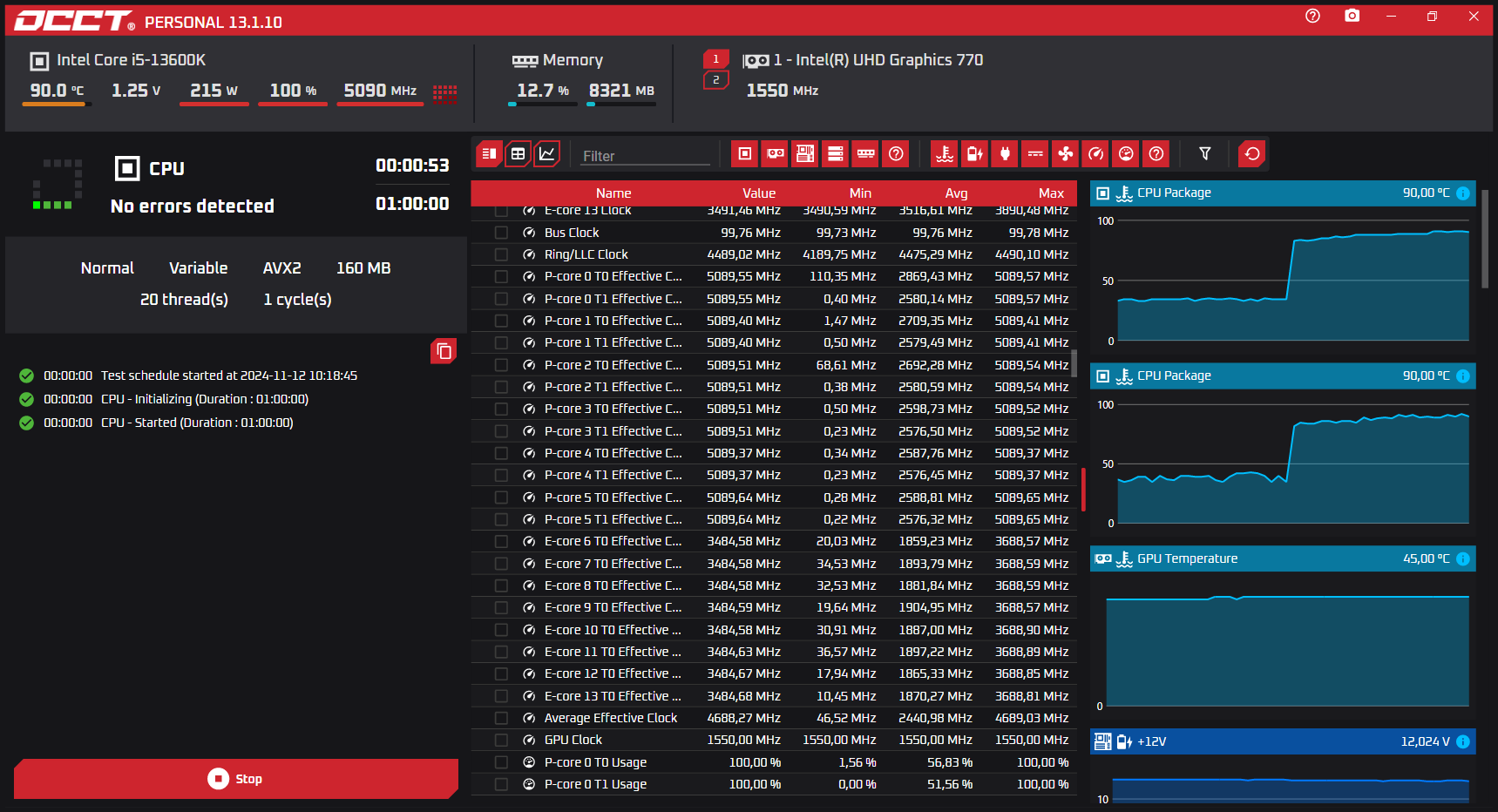Check the E-core 13 T0 Effective checkbox
This screenshot has width=1498, height=812.
501,696
